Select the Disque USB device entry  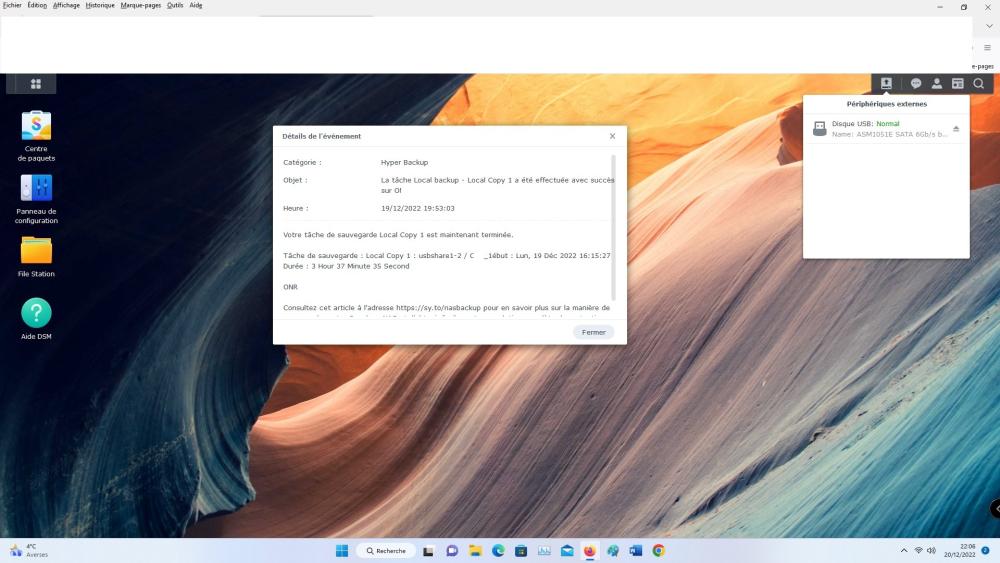(880, 129)
